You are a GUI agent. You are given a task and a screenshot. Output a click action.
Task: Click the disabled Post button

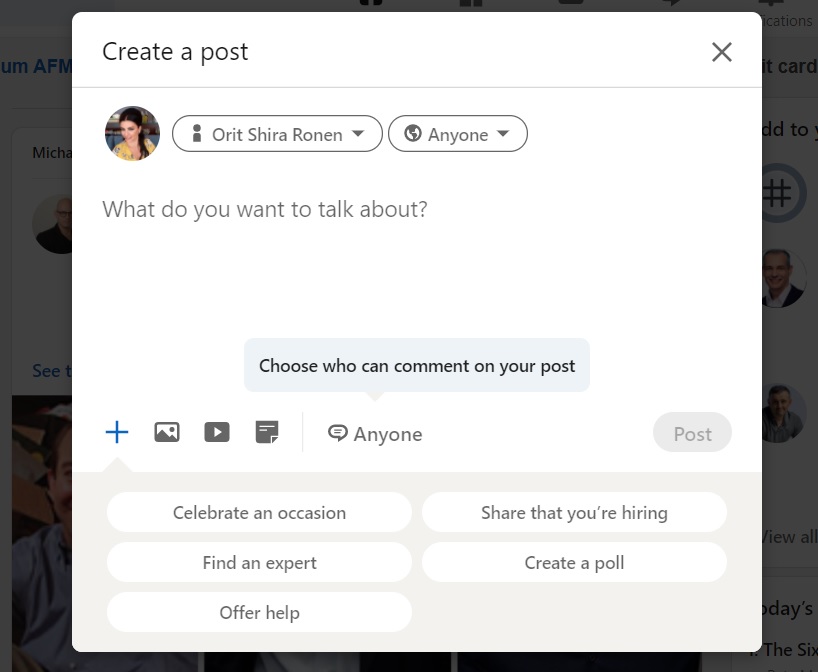pyautogui.click(x=692, y=433)
